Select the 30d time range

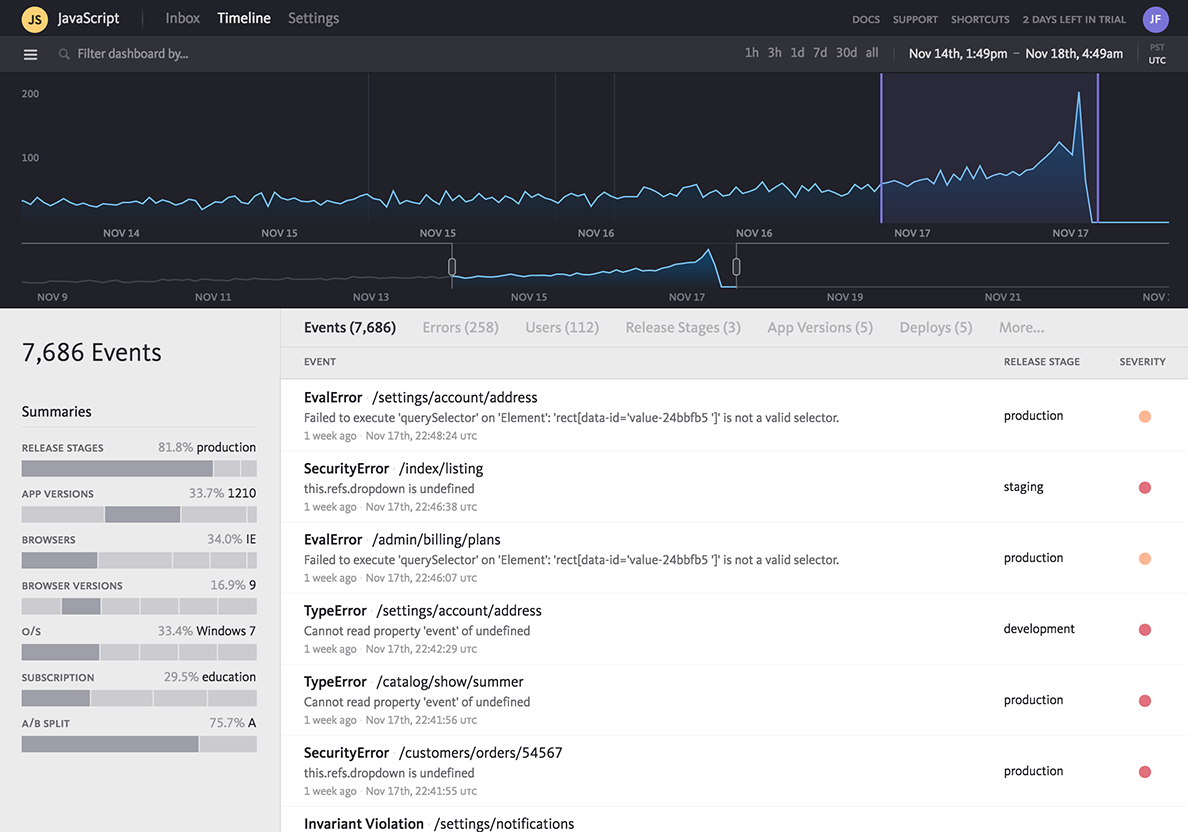click(x=846, y=53)
